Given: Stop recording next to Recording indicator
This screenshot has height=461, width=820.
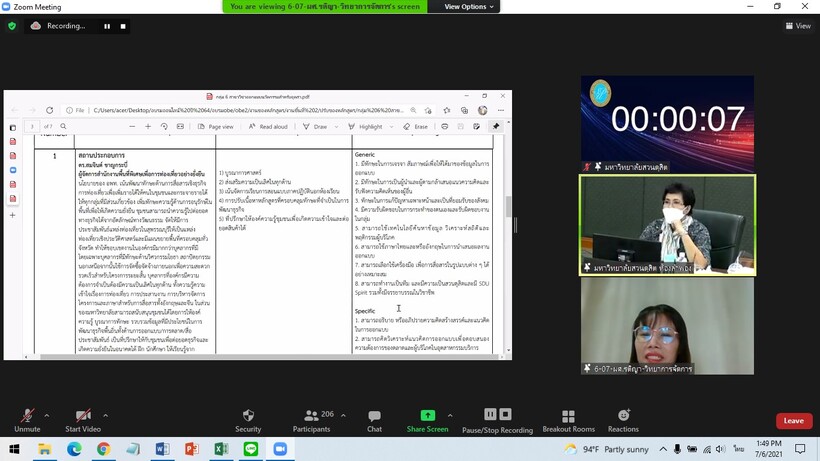Looking at the screenshot, I should point(123,26).
